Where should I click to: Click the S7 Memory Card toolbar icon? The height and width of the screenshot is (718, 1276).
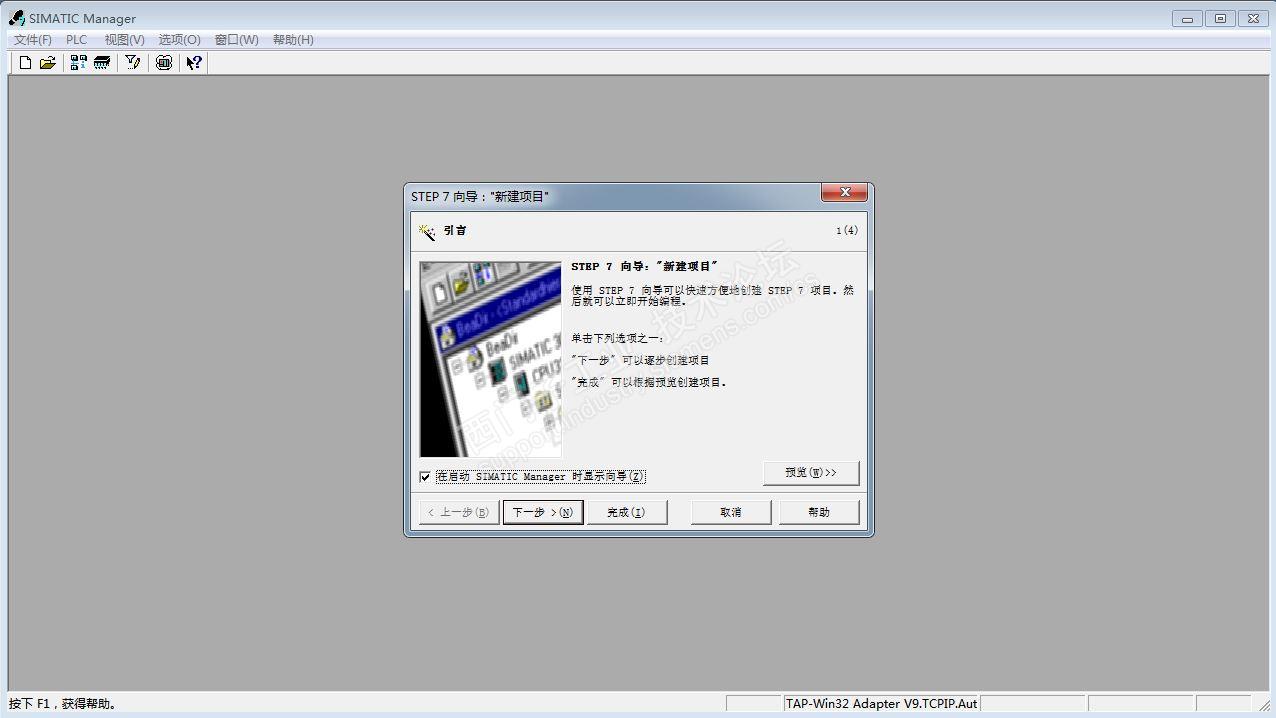tap(102, 63)
